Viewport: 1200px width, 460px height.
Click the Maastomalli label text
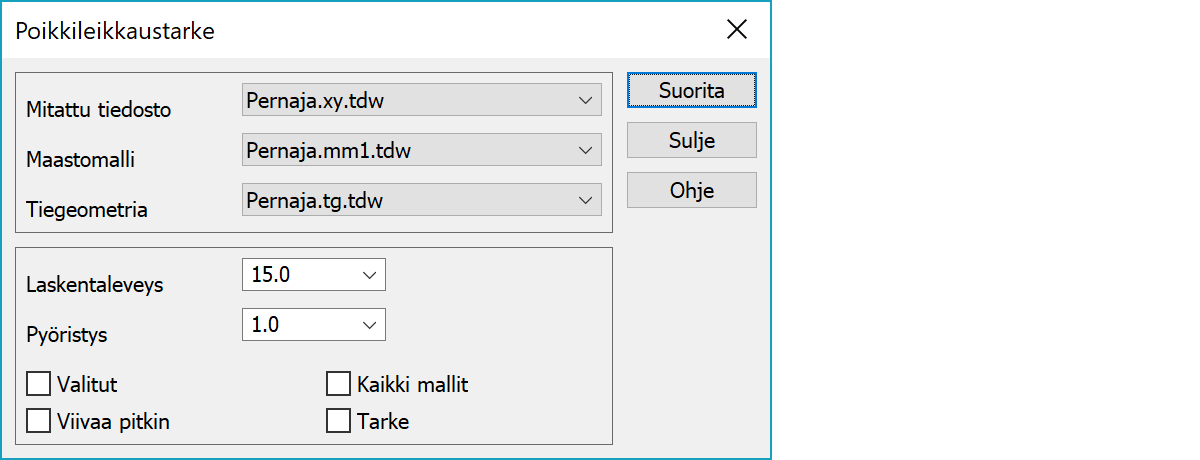click(80, 160)
